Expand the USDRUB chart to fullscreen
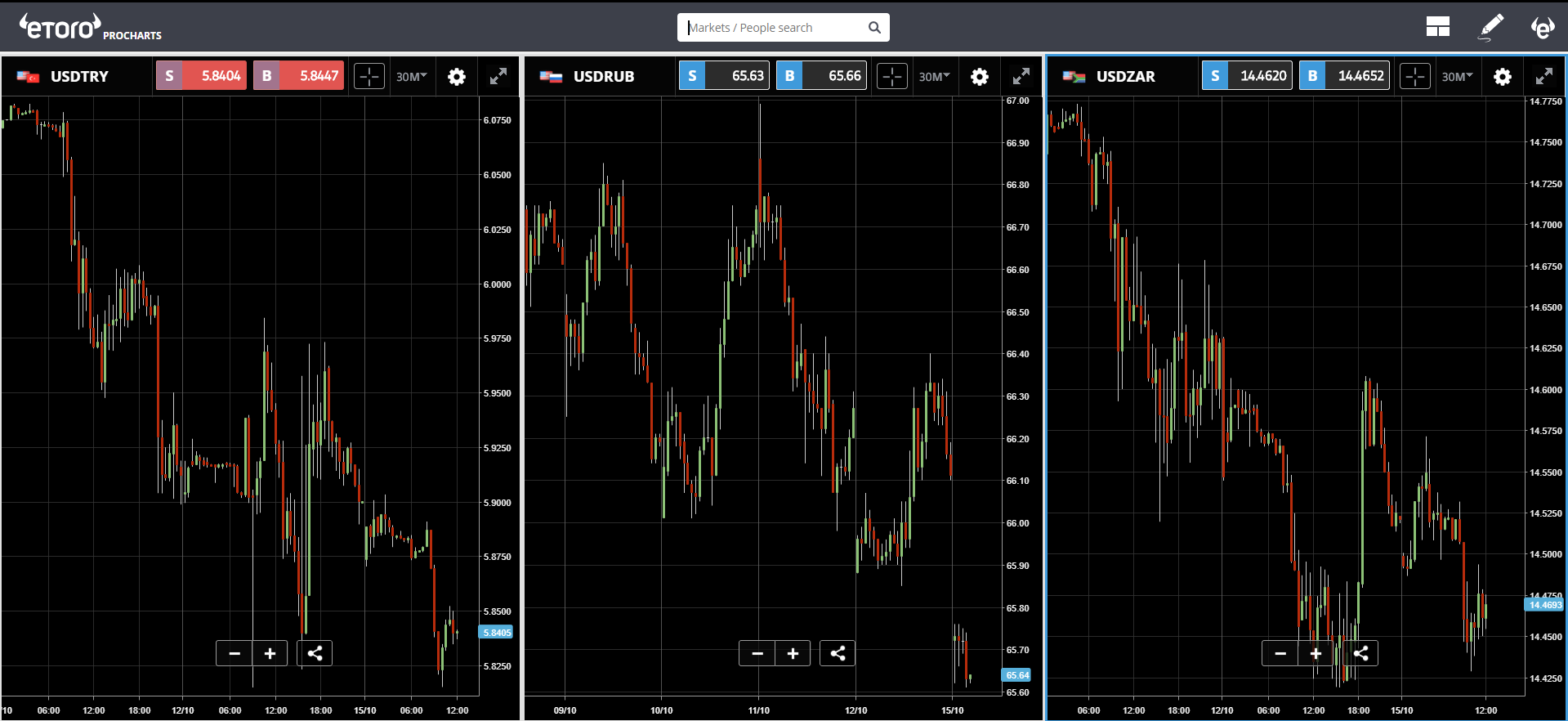1568x721 pixels. [1021, 76]
